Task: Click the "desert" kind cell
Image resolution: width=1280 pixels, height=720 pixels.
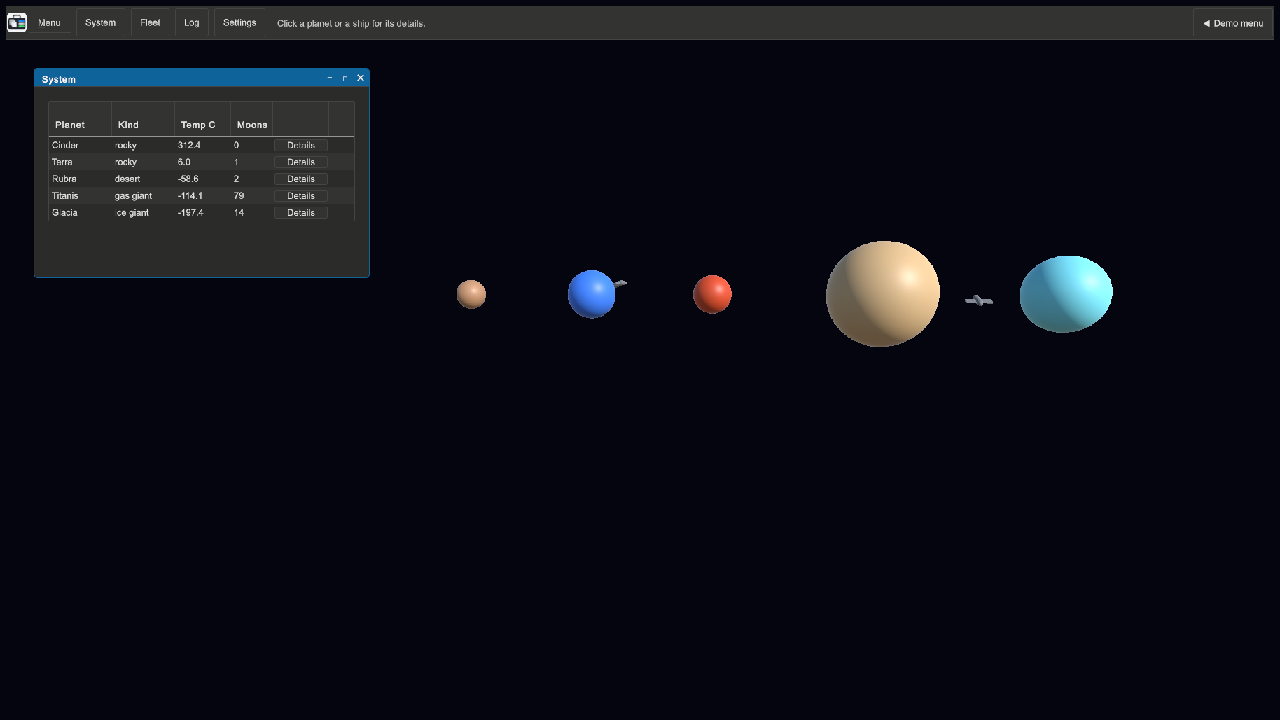Action: tap(143, 179)
